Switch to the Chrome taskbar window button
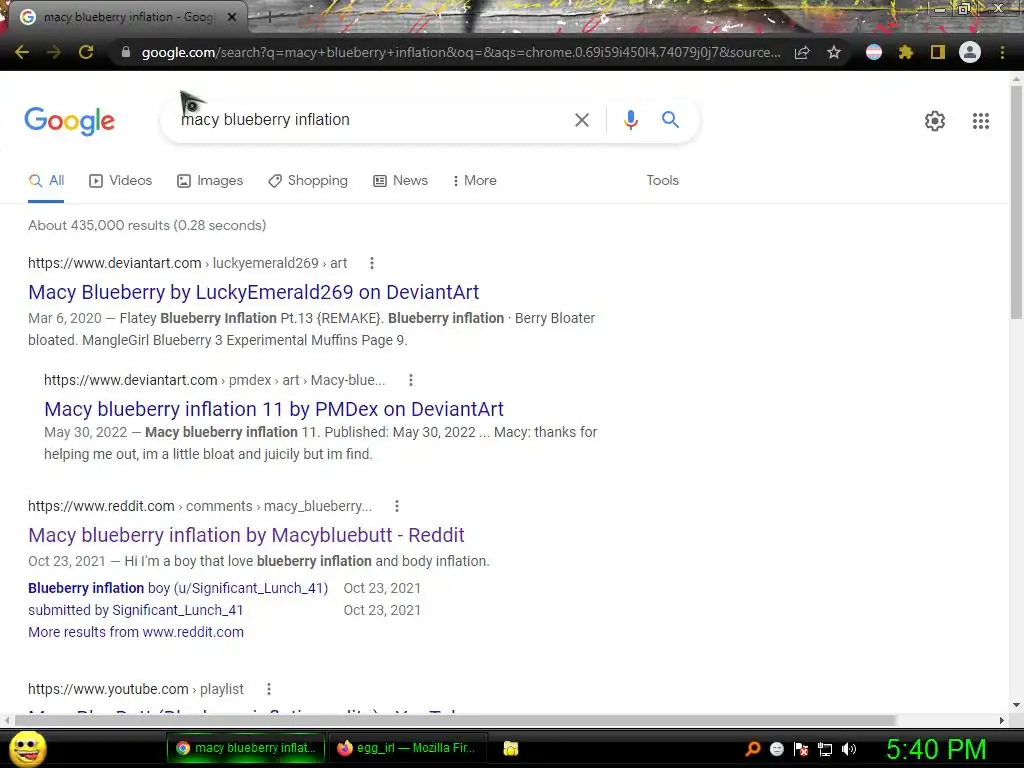Screen dimensions: 1024x768 [x=246, y=748]
